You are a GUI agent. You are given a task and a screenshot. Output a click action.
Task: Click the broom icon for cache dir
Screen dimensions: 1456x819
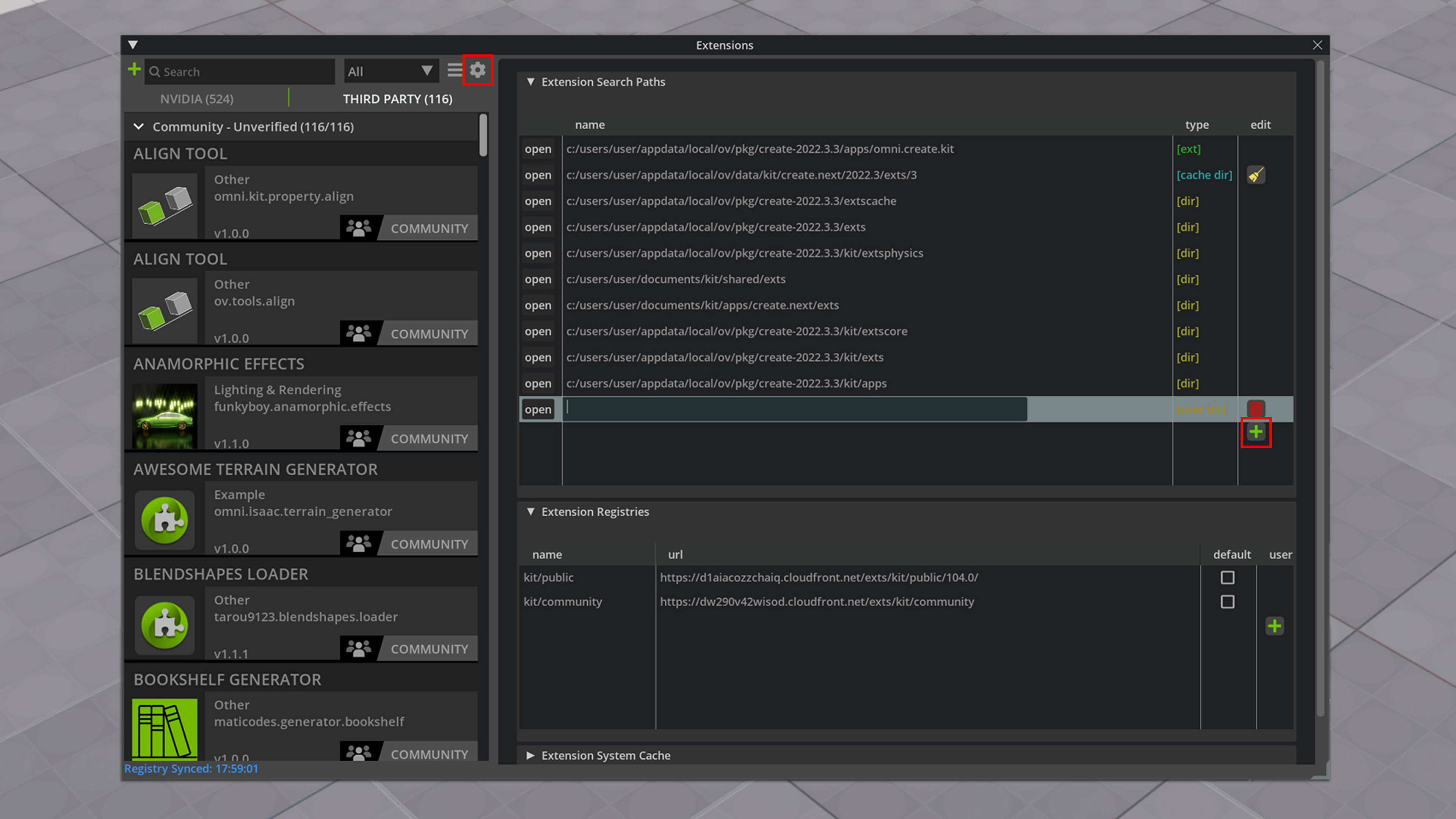tap(1255, 175)
